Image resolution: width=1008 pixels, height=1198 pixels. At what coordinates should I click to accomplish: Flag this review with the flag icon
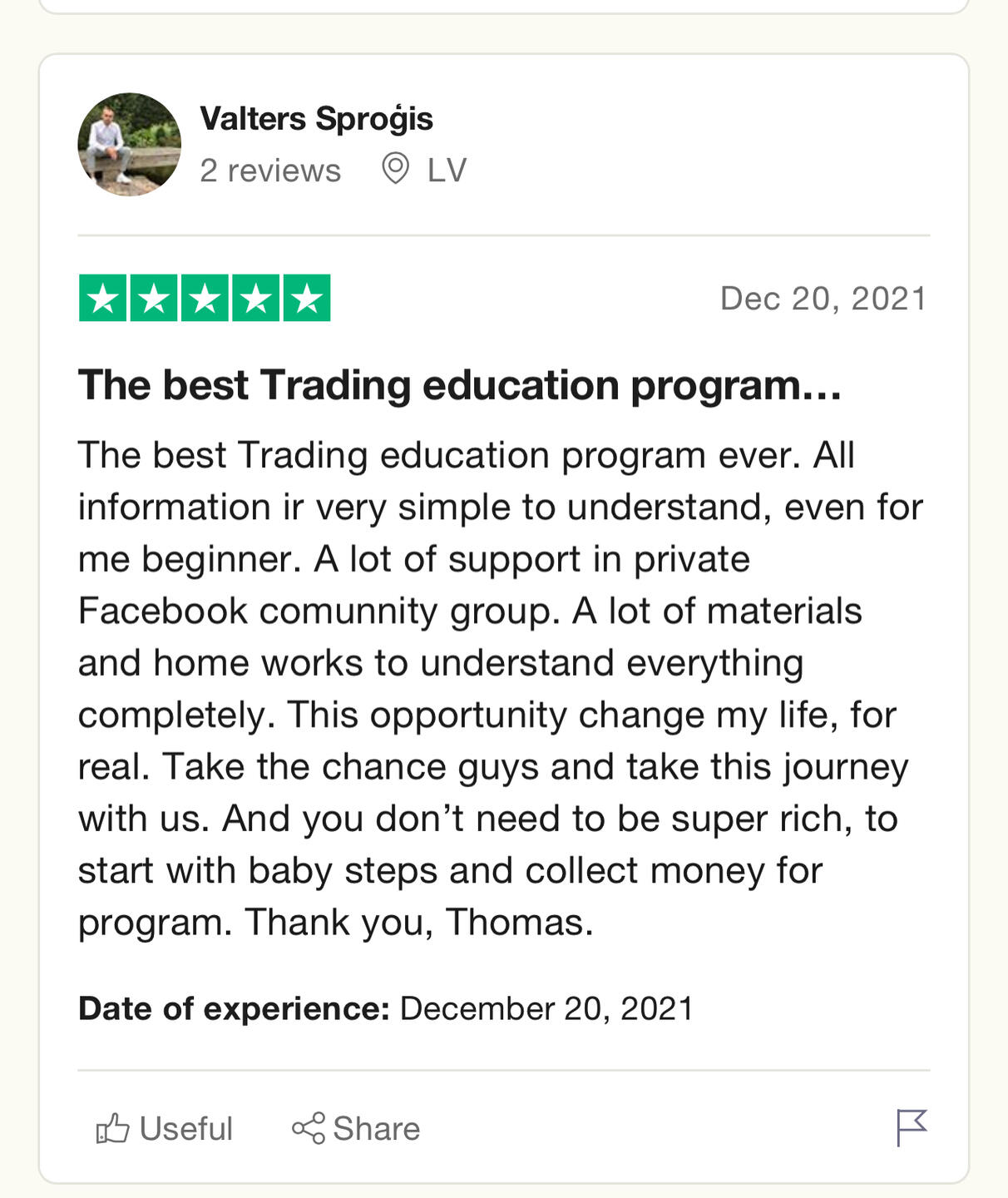tap(912, 1128)
